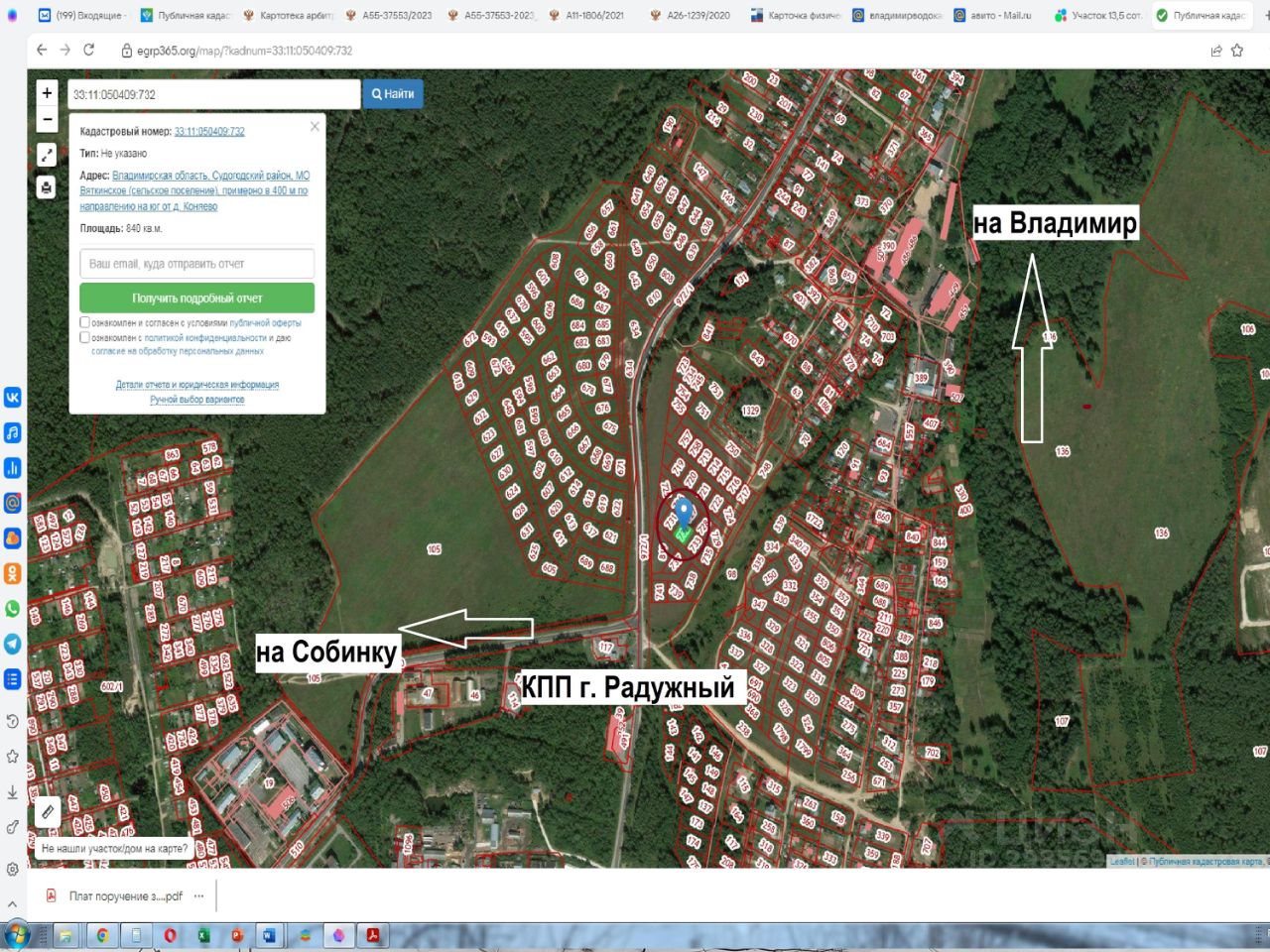Image resolution: width=1270 pixels, height=952 pixels.
Task: Open the 'политикой конфиденциальности' link
Action: (x=205, y=338)
